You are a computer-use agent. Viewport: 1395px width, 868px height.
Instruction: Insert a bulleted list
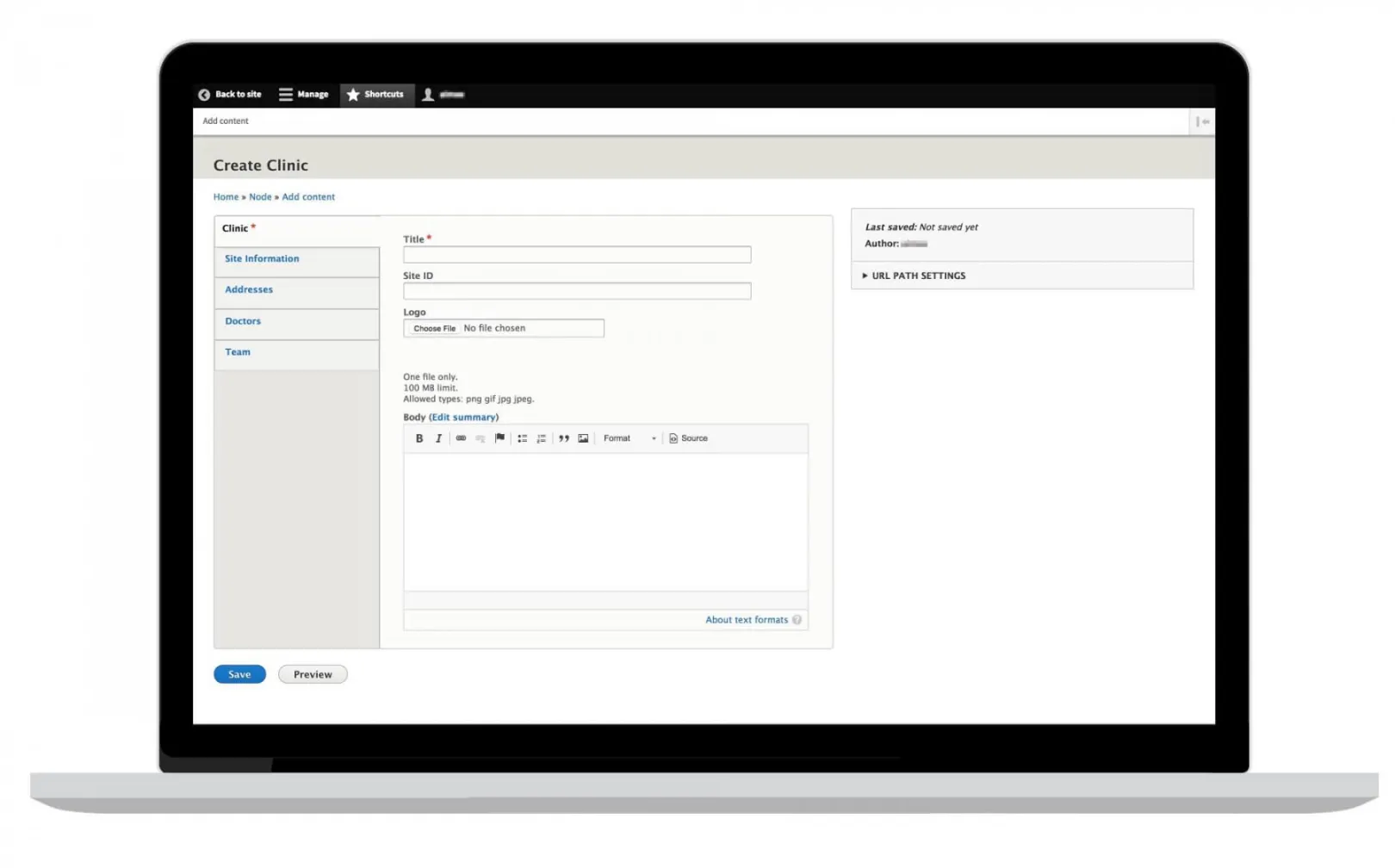point(522,438)
